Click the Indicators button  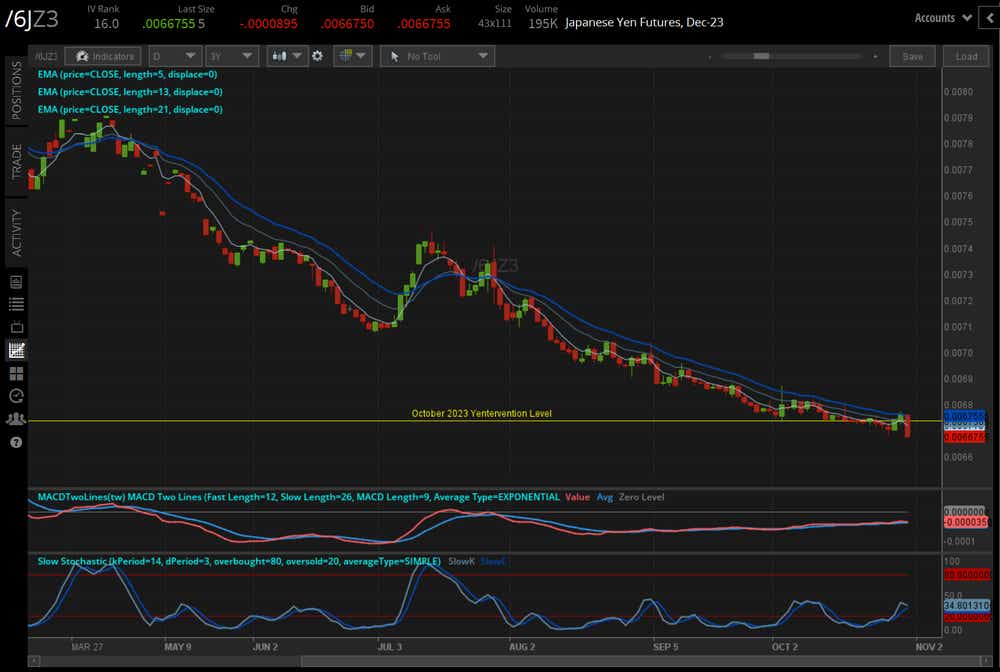coord(105,57)
